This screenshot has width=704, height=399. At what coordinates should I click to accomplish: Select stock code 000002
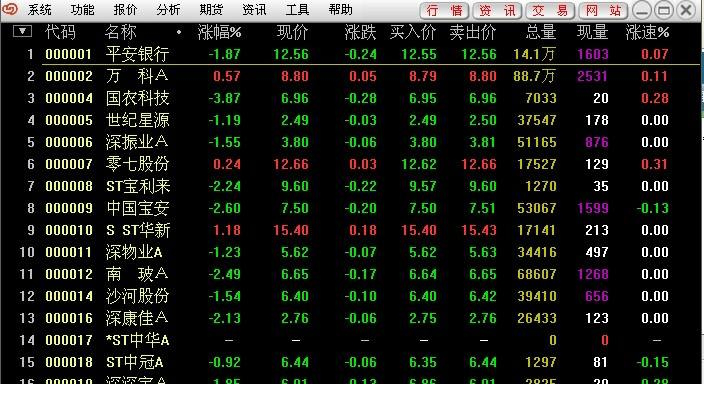(x=69, y=76)
